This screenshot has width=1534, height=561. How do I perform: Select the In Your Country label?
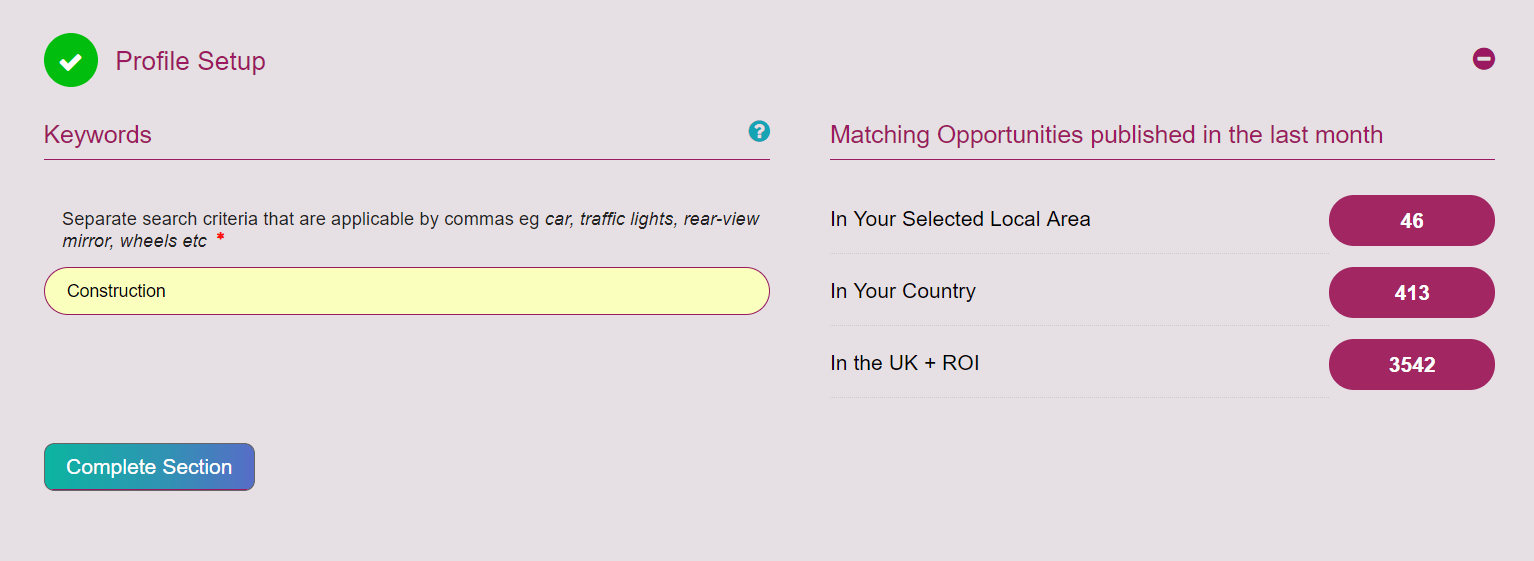click(x=902, y=291)
